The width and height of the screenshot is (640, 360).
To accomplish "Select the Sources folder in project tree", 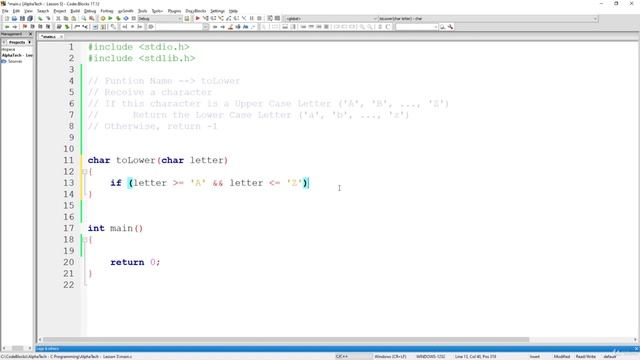I will point(15,61).
